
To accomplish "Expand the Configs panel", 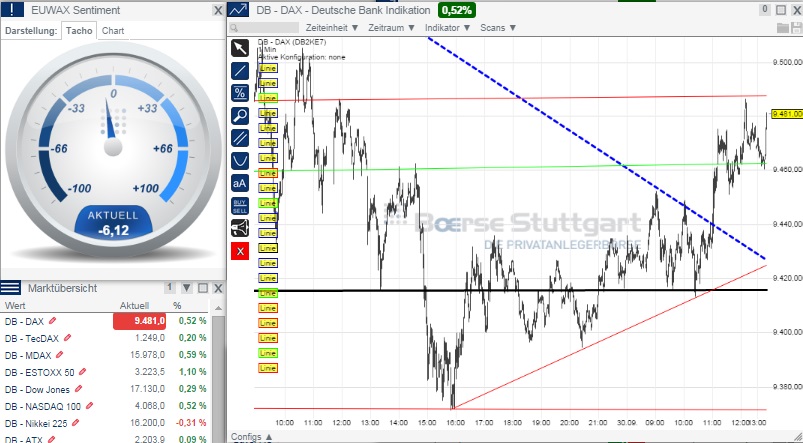I will [252, 437].
